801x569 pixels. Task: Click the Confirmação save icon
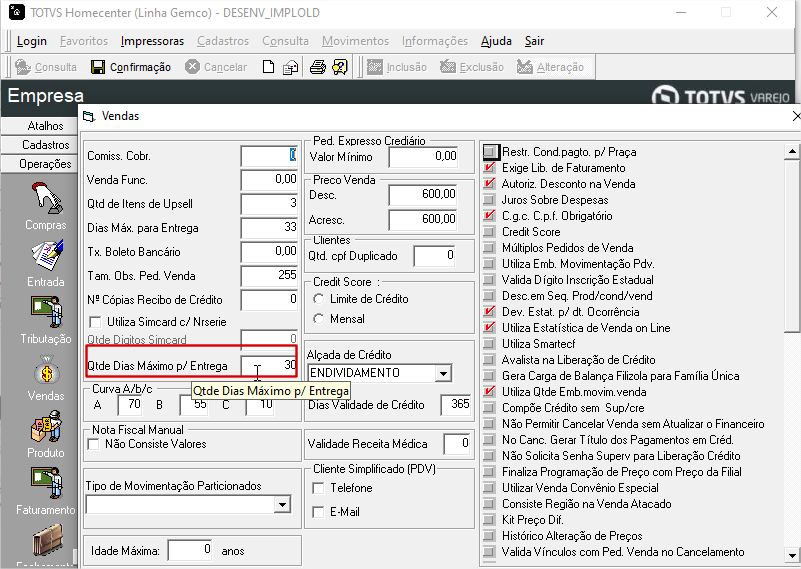98,67
